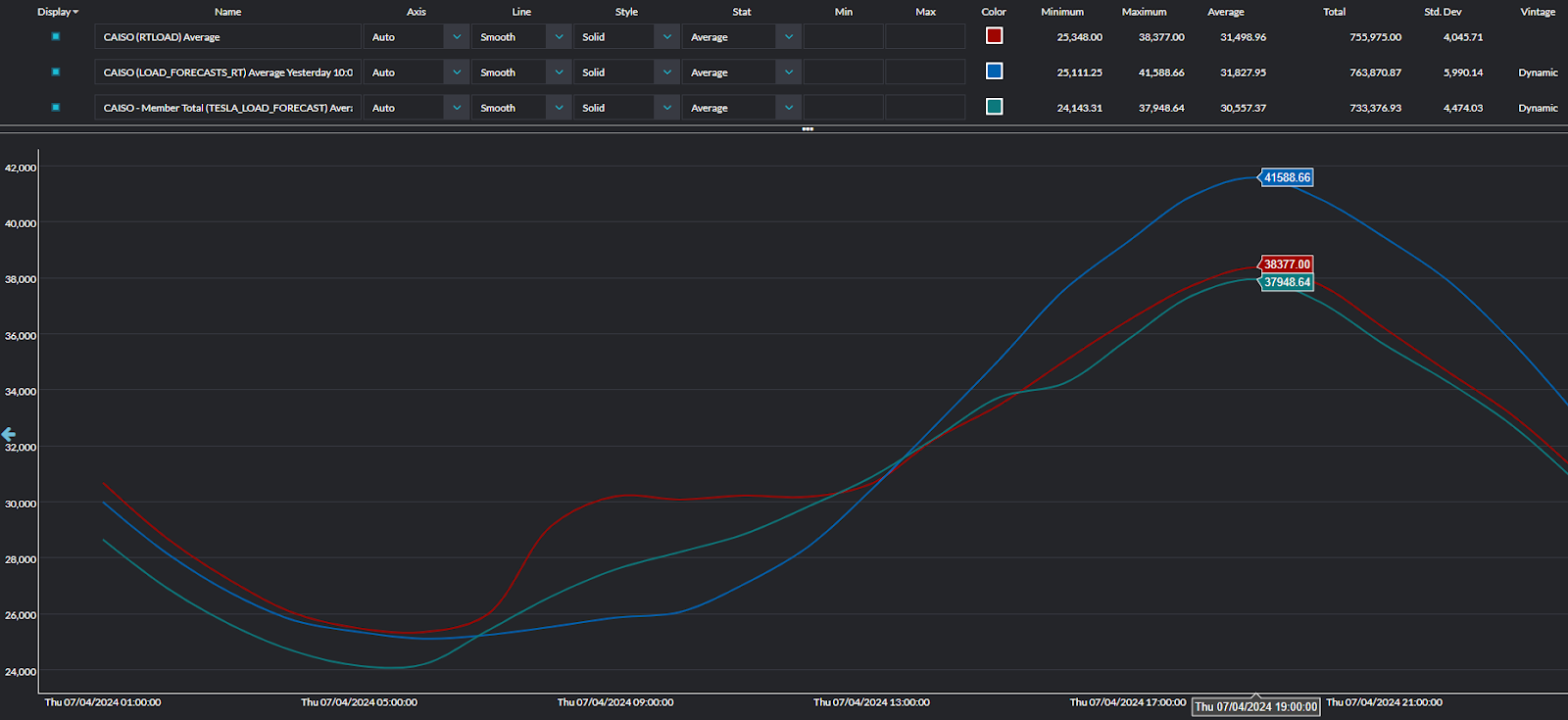Click the total value 755,975.00
The height and width of the screenshot is (720, 1568).
point(1375,37)
